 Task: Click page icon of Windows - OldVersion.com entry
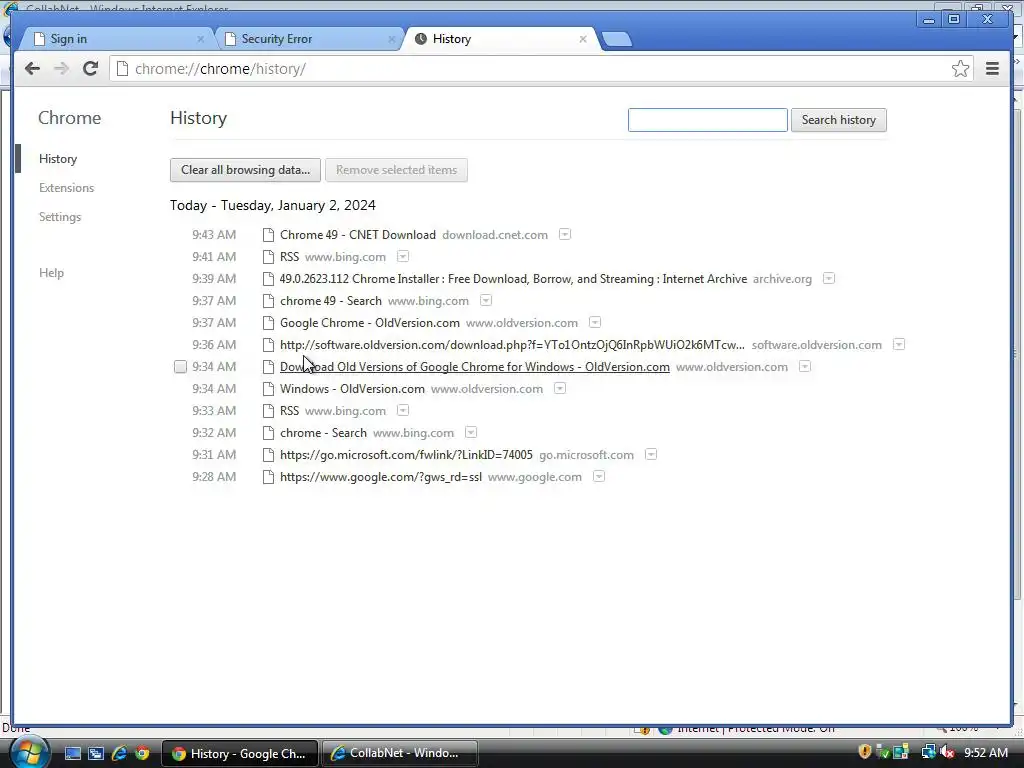point(268,389)
